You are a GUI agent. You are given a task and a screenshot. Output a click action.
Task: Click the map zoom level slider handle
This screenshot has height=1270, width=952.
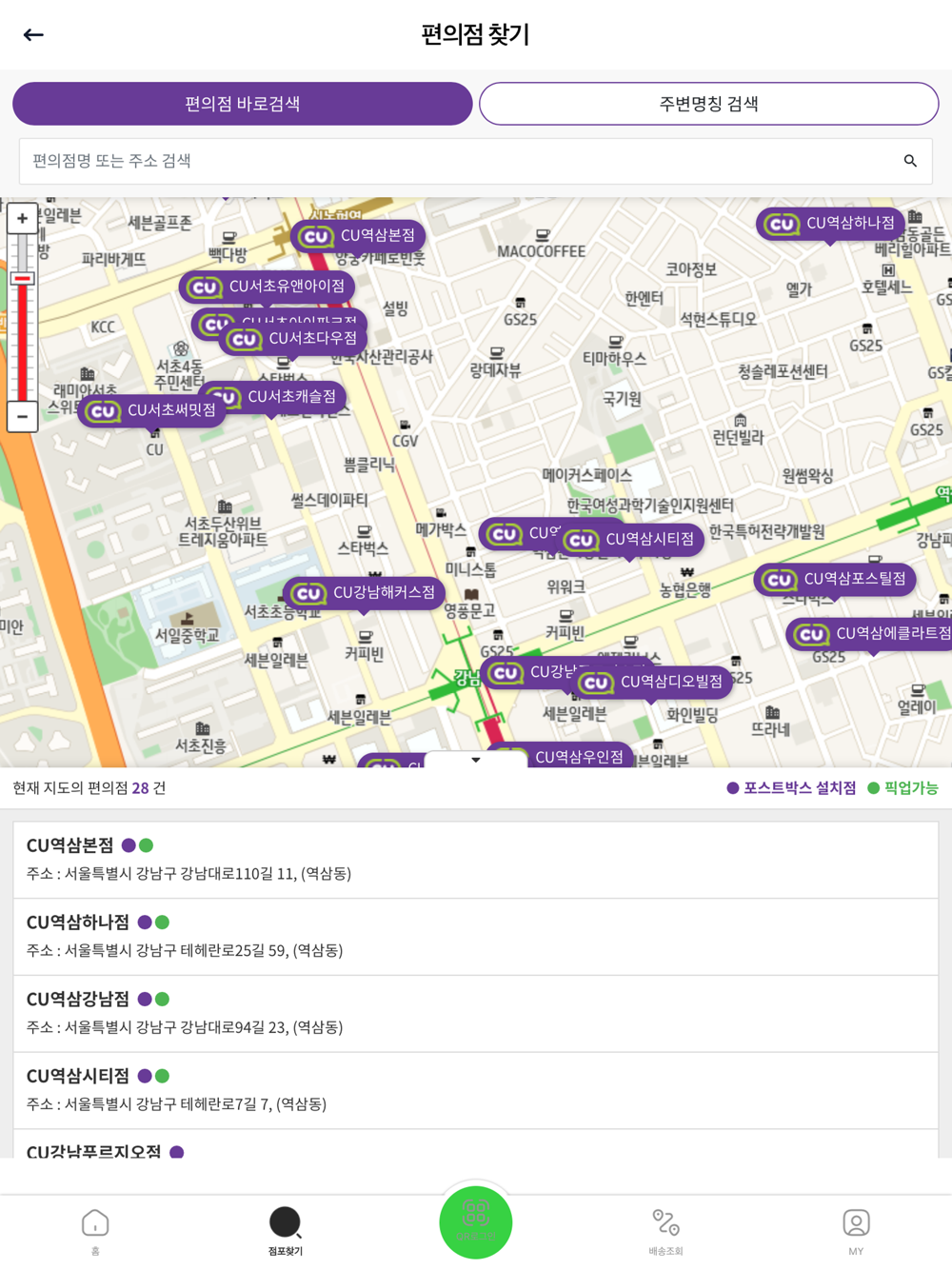click(x=23, y=279)
